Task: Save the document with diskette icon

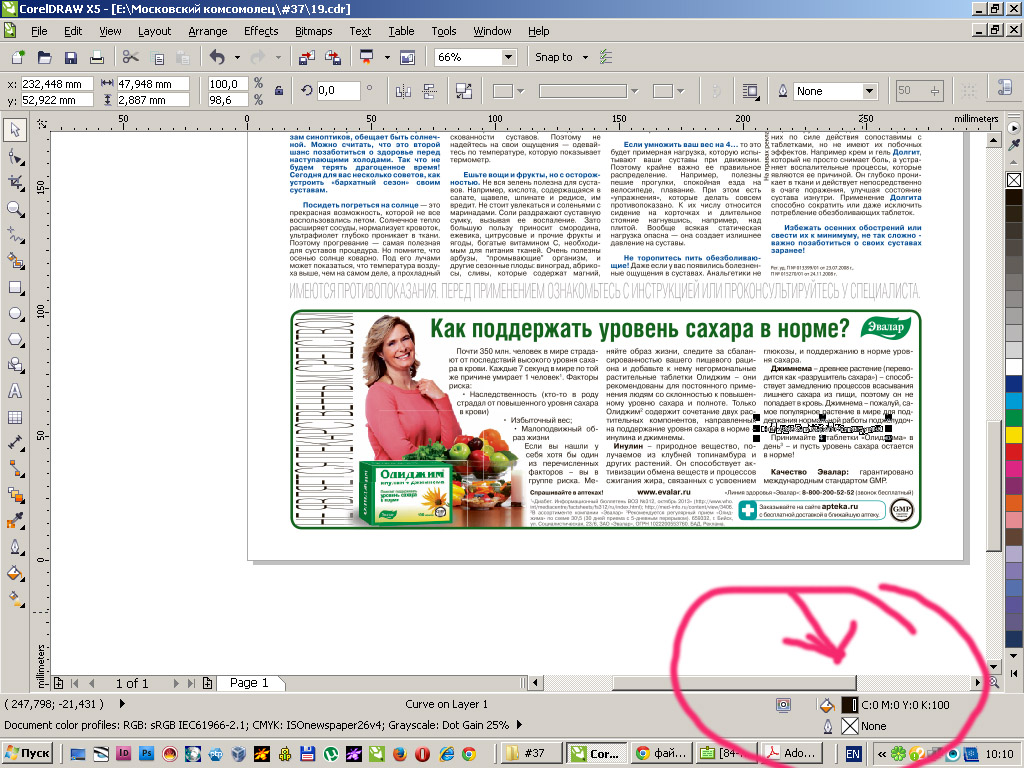Action: tap(71, 57)
